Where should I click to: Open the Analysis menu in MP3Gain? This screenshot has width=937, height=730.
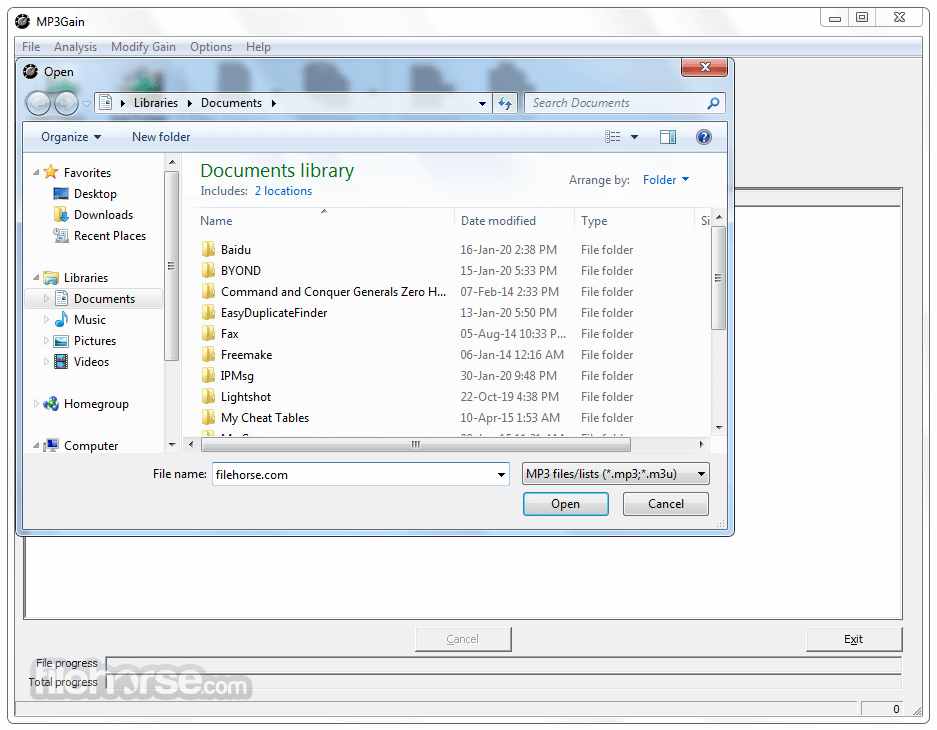click(75, 47)
